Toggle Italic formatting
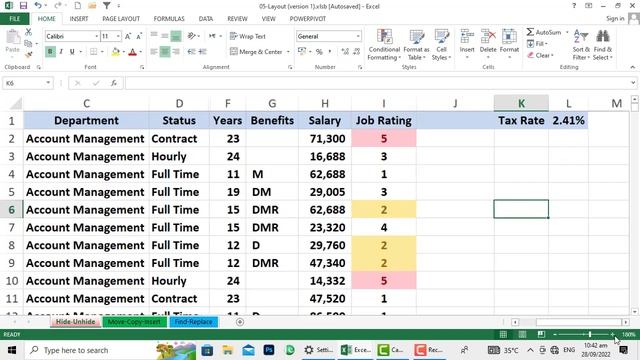Screen dimensions: 640x360 point(61,52)
